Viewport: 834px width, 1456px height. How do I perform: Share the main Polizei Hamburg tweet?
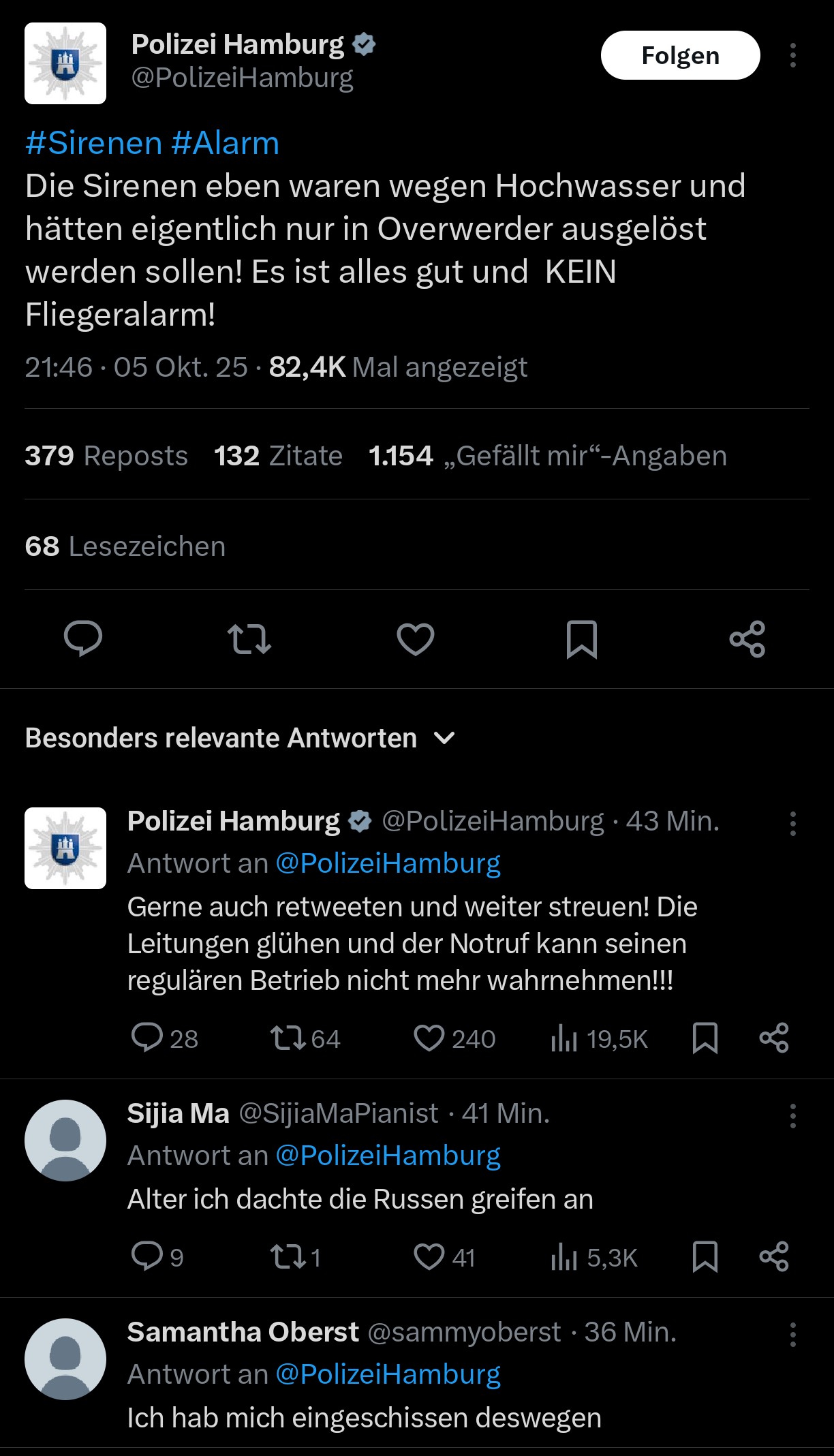pyautogui.click(x=747, y=639)
